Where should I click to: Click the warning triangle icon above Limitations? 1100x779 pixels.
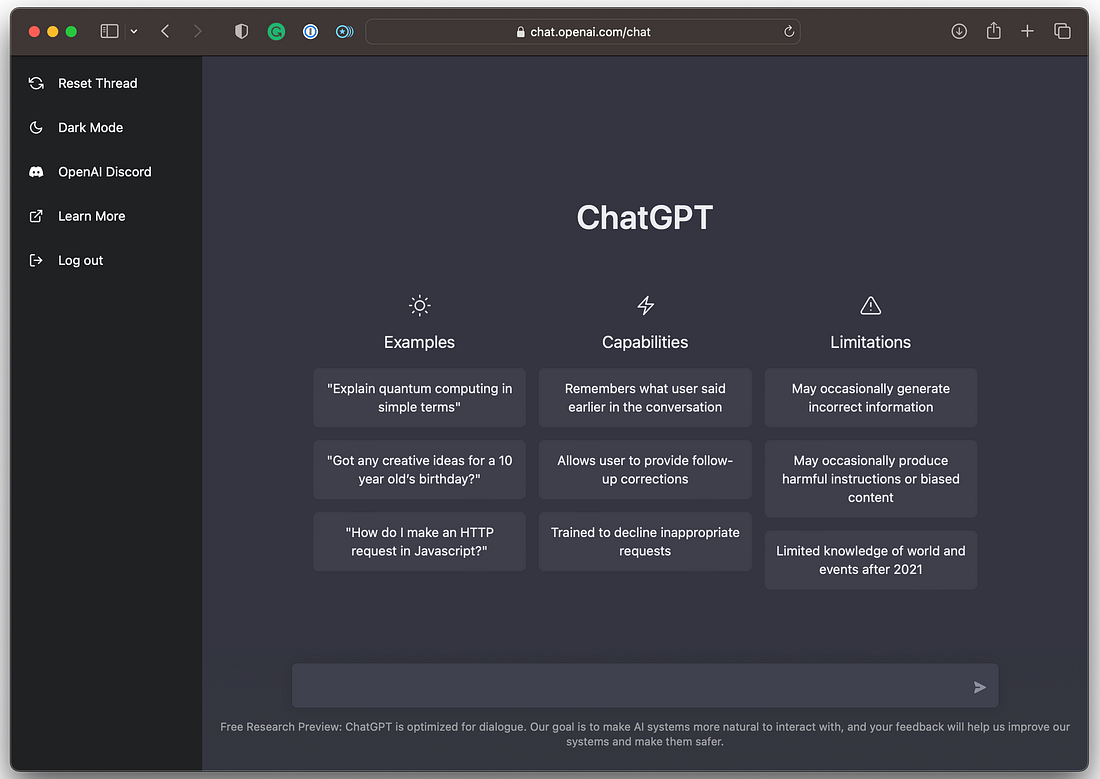pyautogui.click(x=871, y=305)
